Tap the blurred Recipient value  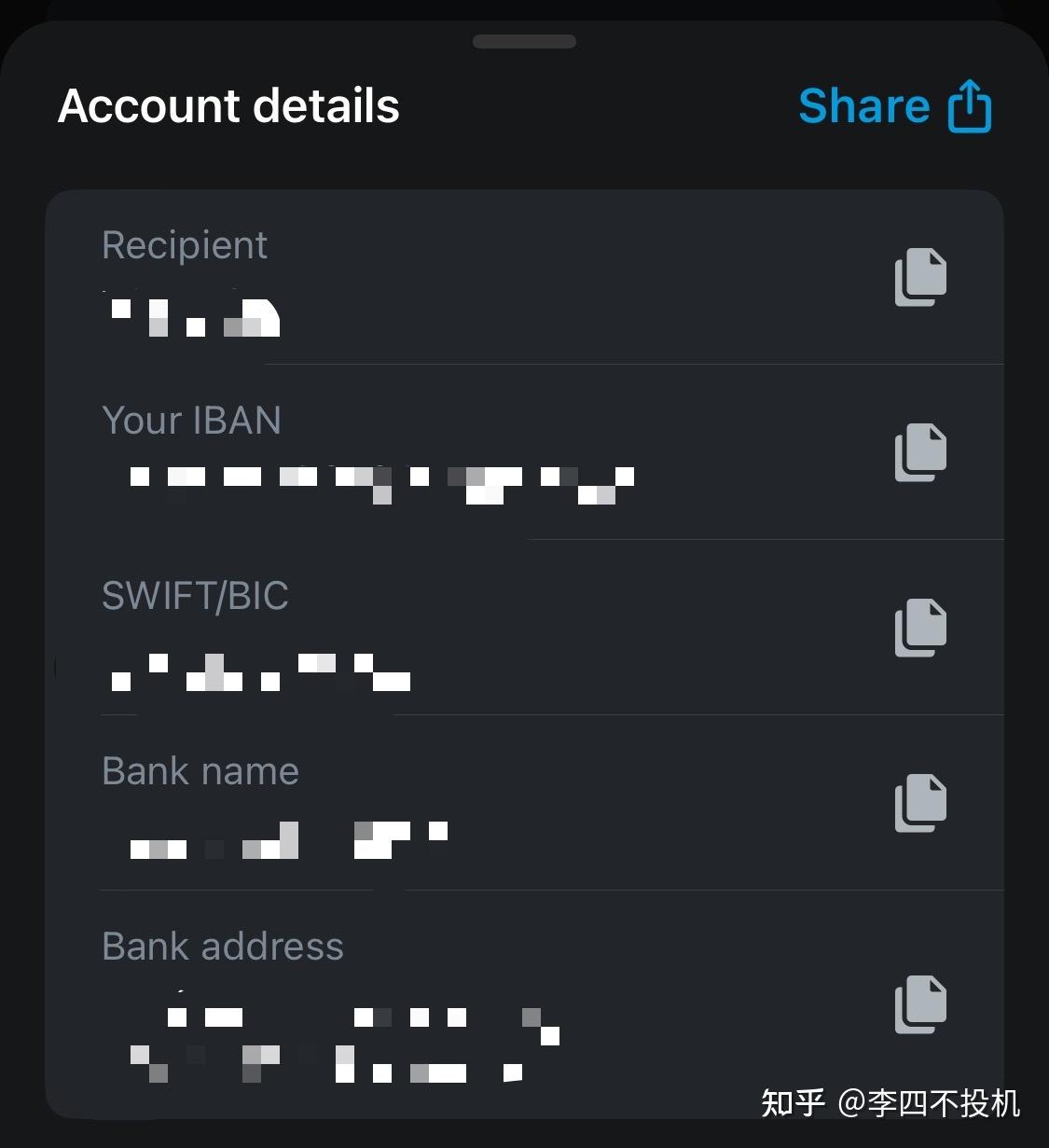(x=196, y=317)
